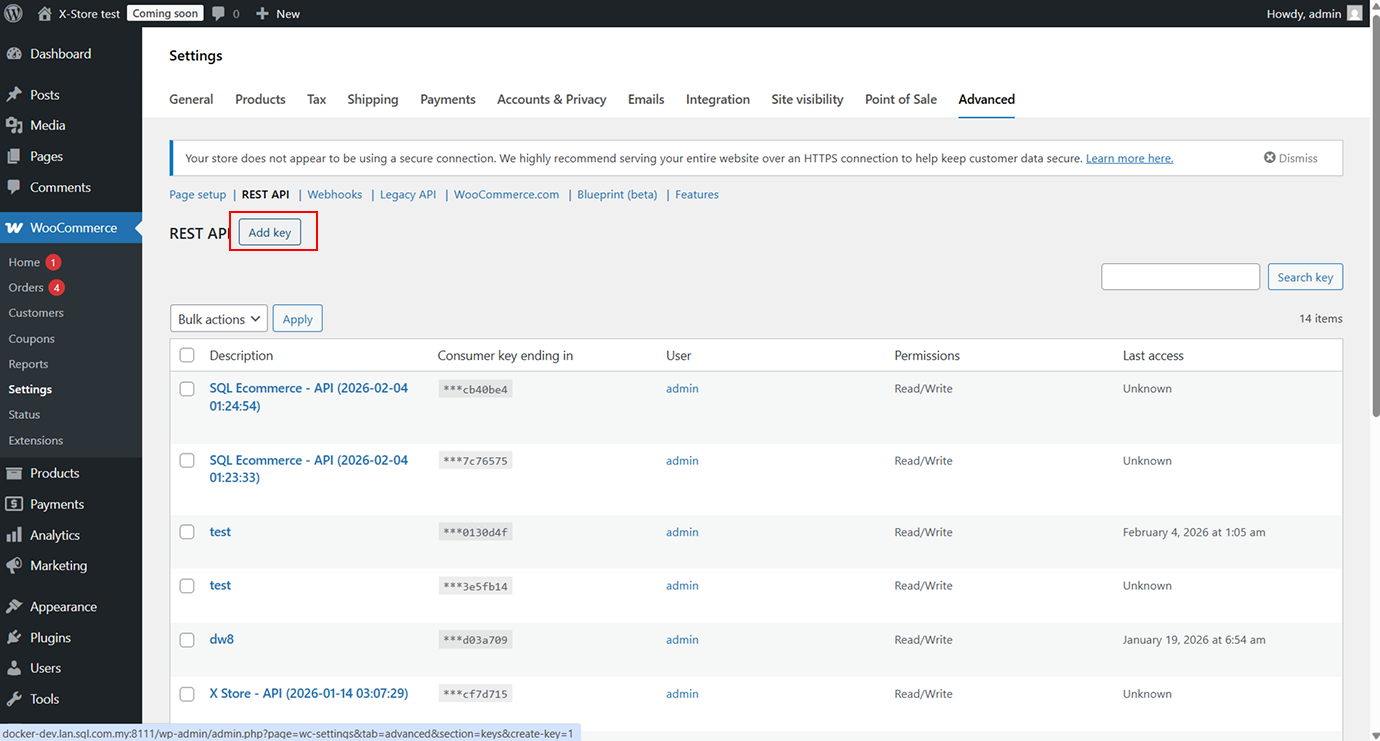Open Analytics via bar chart icon
Screen dimensions: 1380x741
(14, 535)
